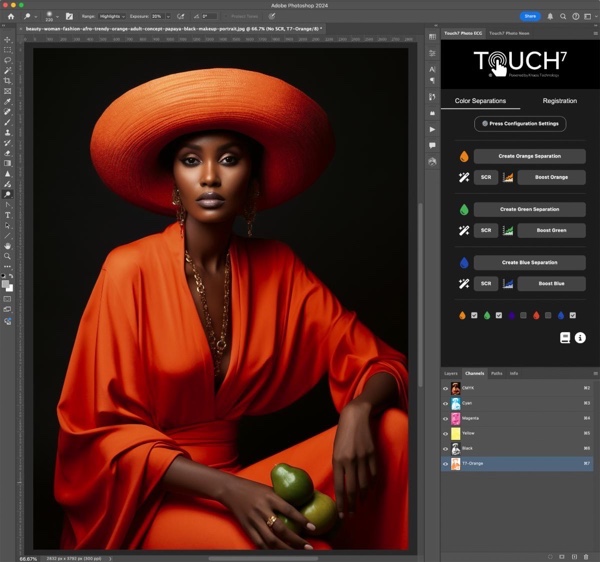Image resolution: width=600 pixels, height=562 pixels.
Task: Click Create Green Separation button
Action: pyautogui.click(x=529, y=209)
